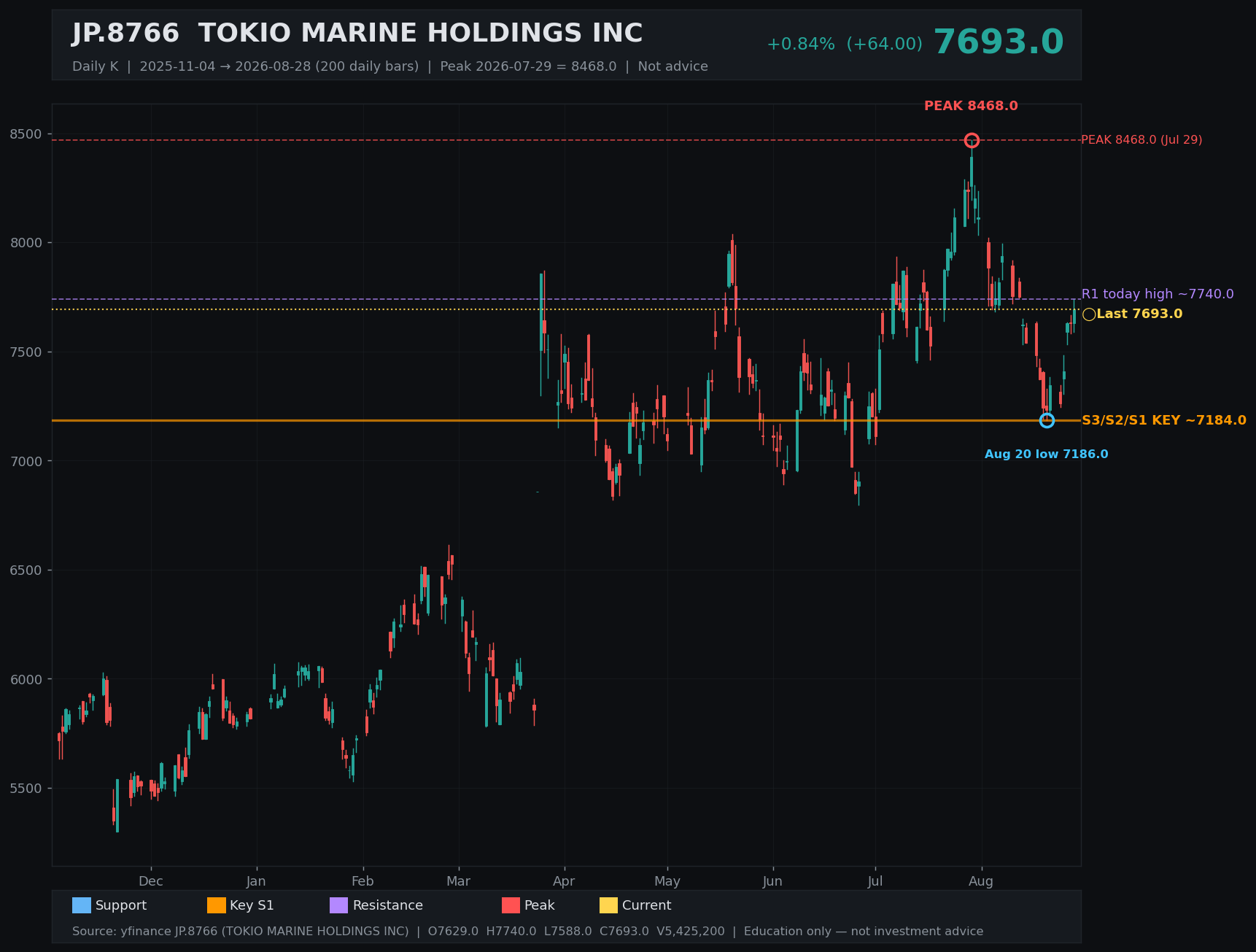Click the bold PEAK 8468.0 annotation above chart
The height and width of the screenshot is (952, 1256).
coord(971,106)
